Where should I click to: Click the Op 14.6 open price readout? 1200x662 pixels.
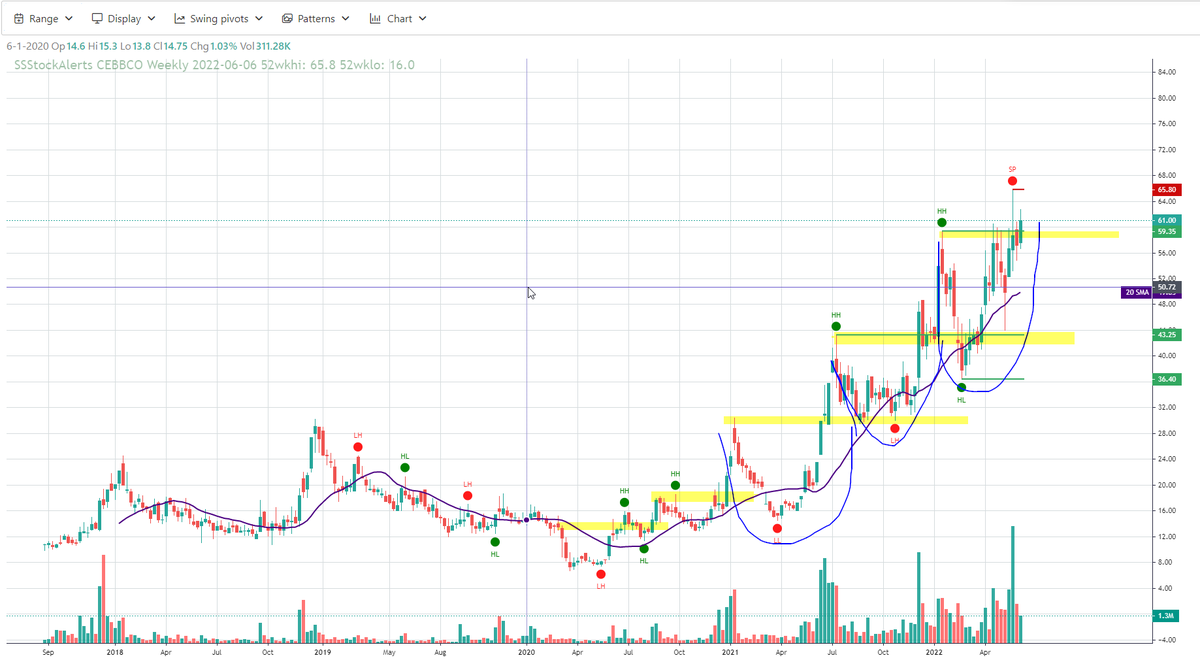[x=68, y=46]
